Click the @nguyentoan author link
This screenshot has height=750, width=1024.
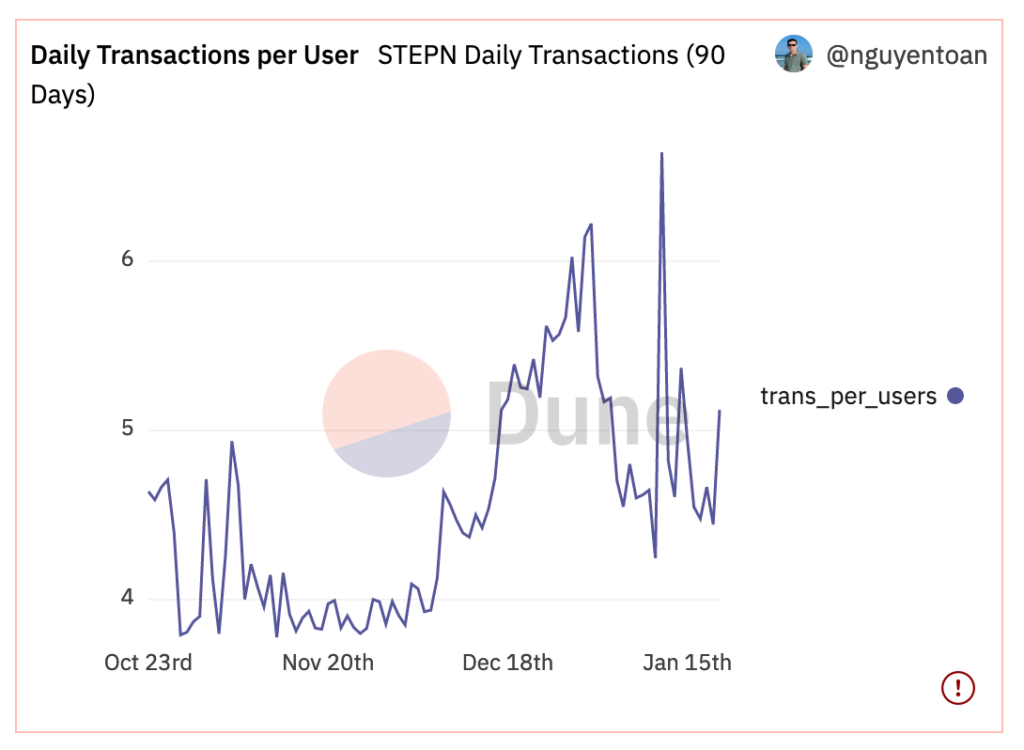pyautogui.click(x=906, y=56)
